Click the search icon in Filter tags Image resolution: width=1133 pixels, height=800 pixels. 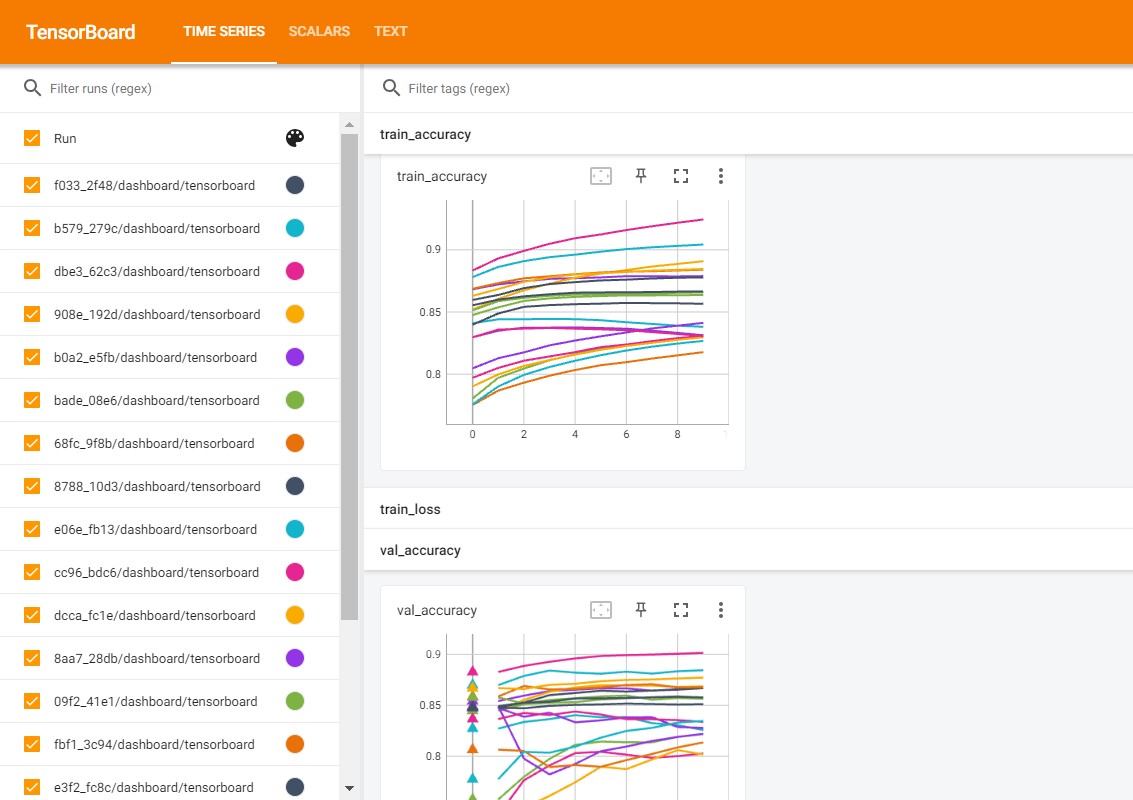[x=391, y=88]
